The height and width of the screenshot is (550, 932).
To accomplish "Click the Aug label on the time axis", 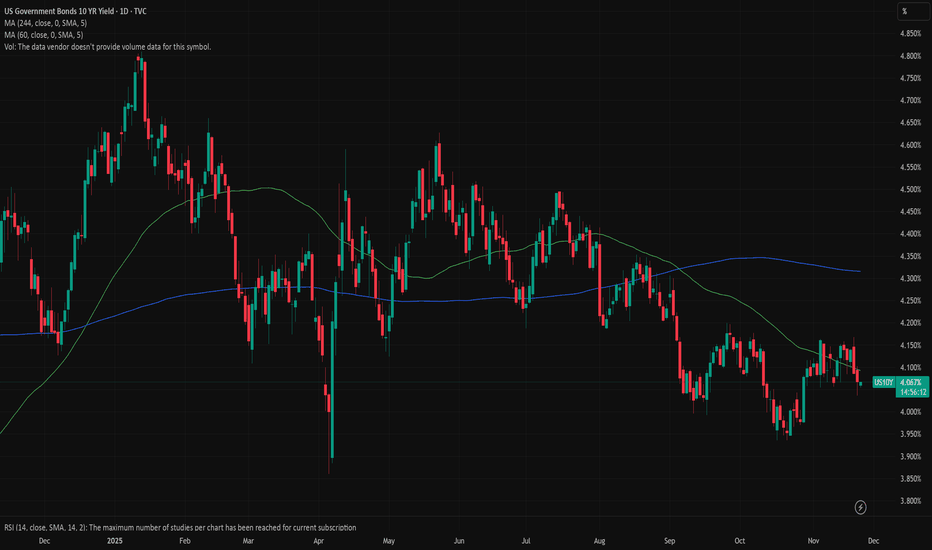I will [600, 540].
